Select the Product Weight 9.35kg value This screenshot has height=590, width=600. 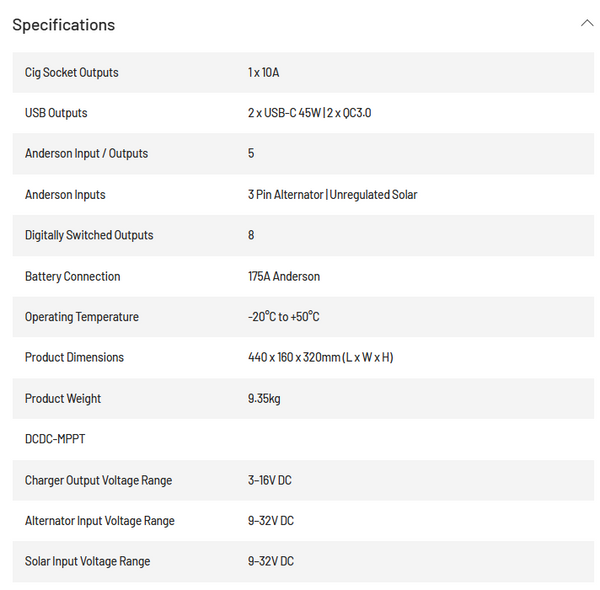click(x=264, y=398)
